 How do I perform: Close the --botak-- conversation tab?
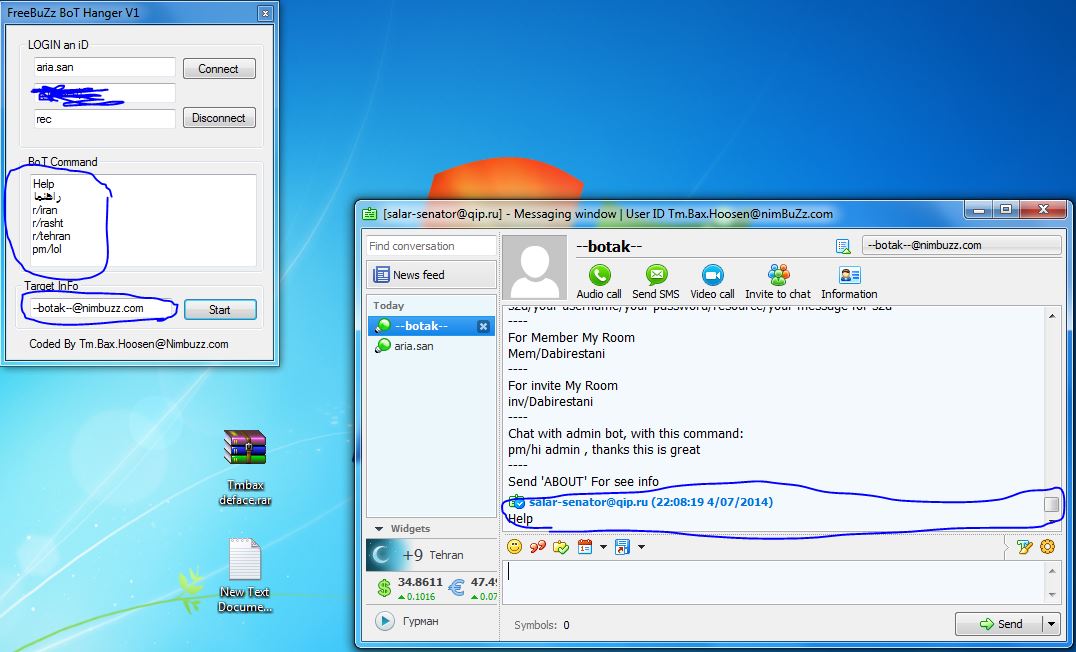(x=483, y=327)
